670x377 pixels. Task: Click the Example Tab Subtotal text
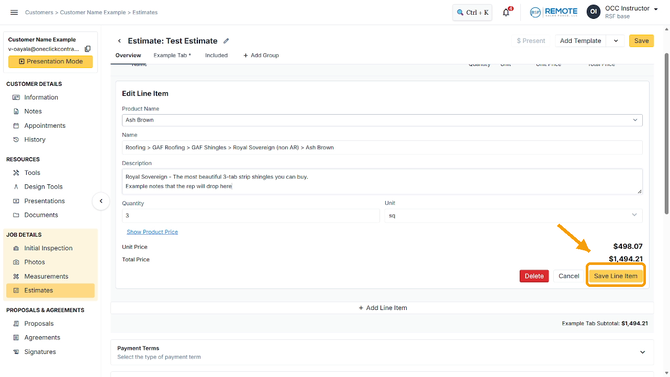point(605,324)
